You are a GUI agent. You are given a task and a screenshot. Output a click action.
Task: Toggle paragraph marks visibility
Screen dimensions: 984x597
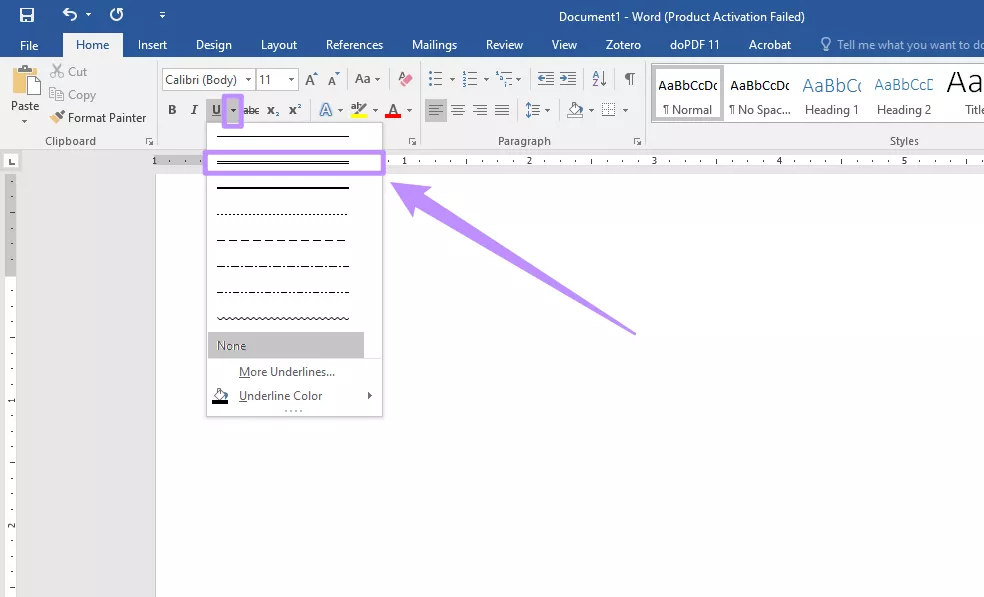[x=627, y=79]
